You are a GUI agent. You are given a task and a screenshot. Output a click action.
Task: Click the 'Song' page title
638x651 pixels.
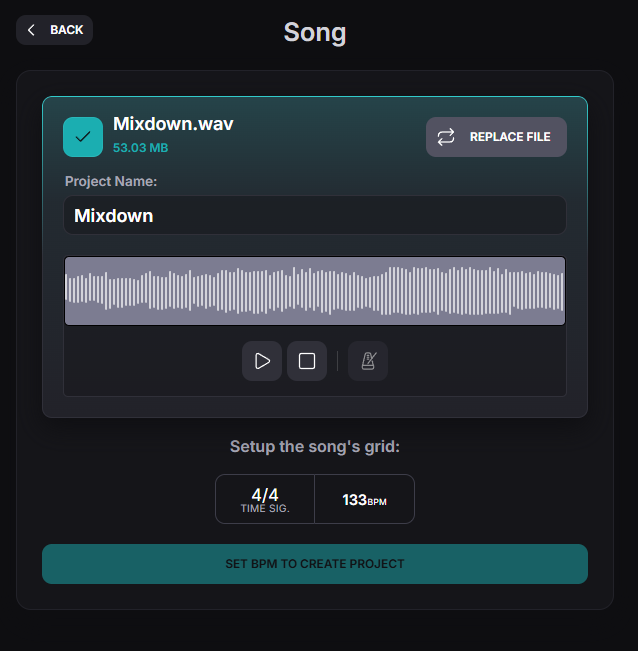pyautogui.click(x=315, y=32)
